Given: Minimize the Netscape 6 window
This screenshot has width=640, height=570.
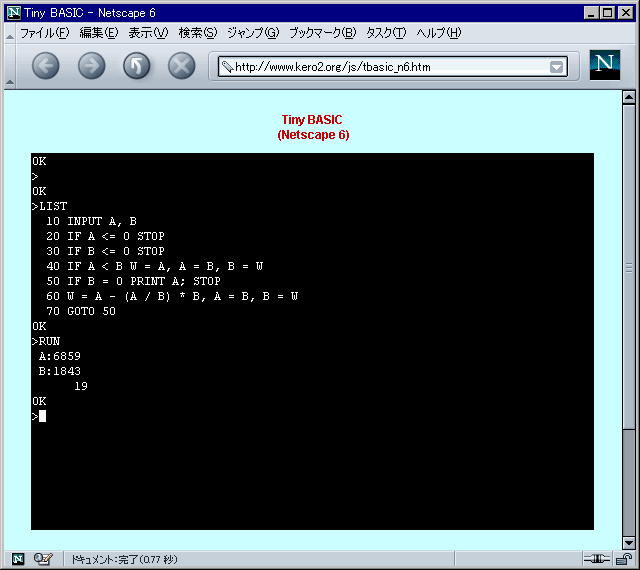Looking at the screenshot, I should pos(591,13).
